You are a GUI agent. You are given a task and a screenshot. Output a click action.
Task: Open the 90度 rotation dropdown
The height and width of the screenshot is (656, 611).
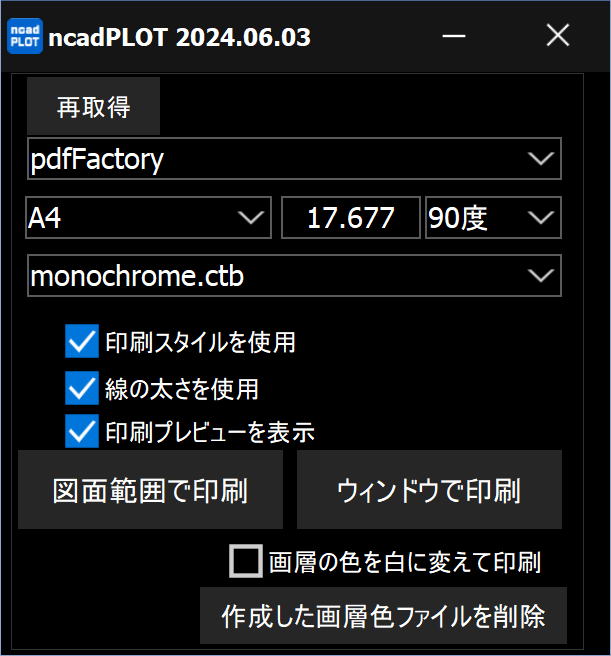point(493,218)
